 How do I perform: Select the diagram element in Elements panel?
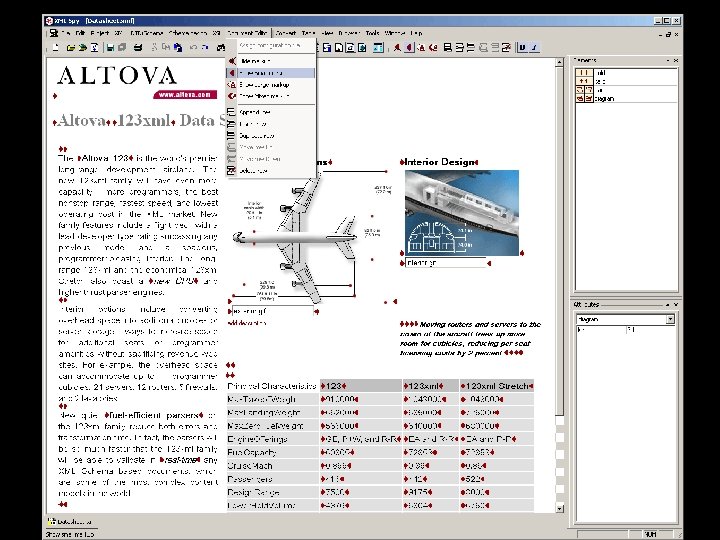[x=606, y=99]
